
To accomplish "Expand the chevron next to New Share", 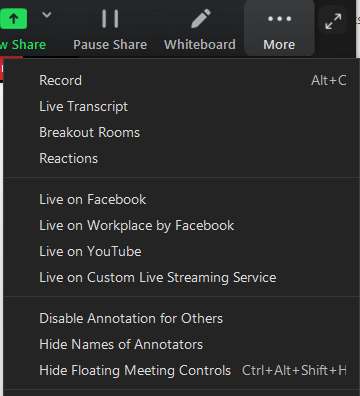I will pyautogui.click(x=47, y=15).
